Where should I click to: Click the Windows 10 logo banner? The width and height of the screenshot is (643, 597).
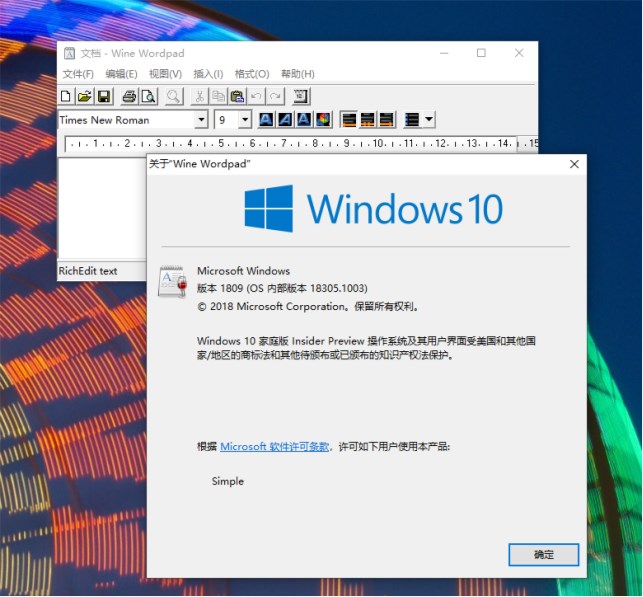[x=373, y=208]
